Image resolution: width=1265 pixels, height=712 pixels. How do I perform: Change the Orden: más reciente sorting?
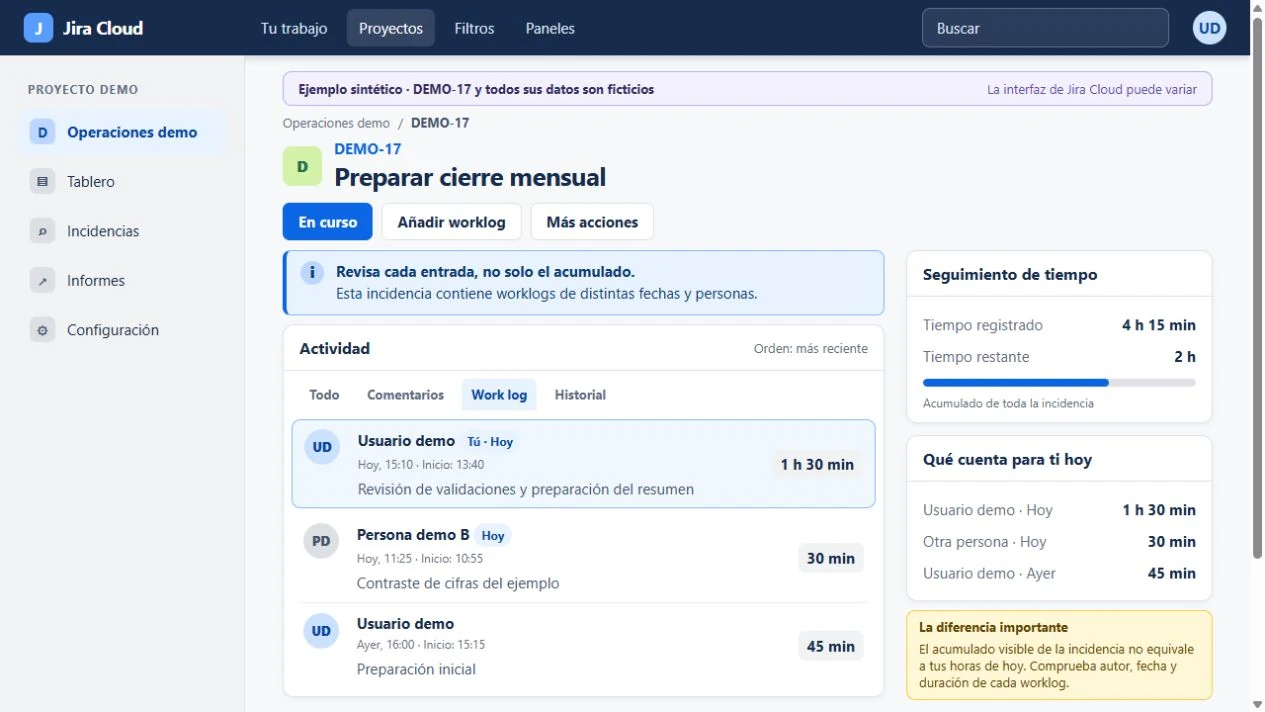click(x=811, y=349)
